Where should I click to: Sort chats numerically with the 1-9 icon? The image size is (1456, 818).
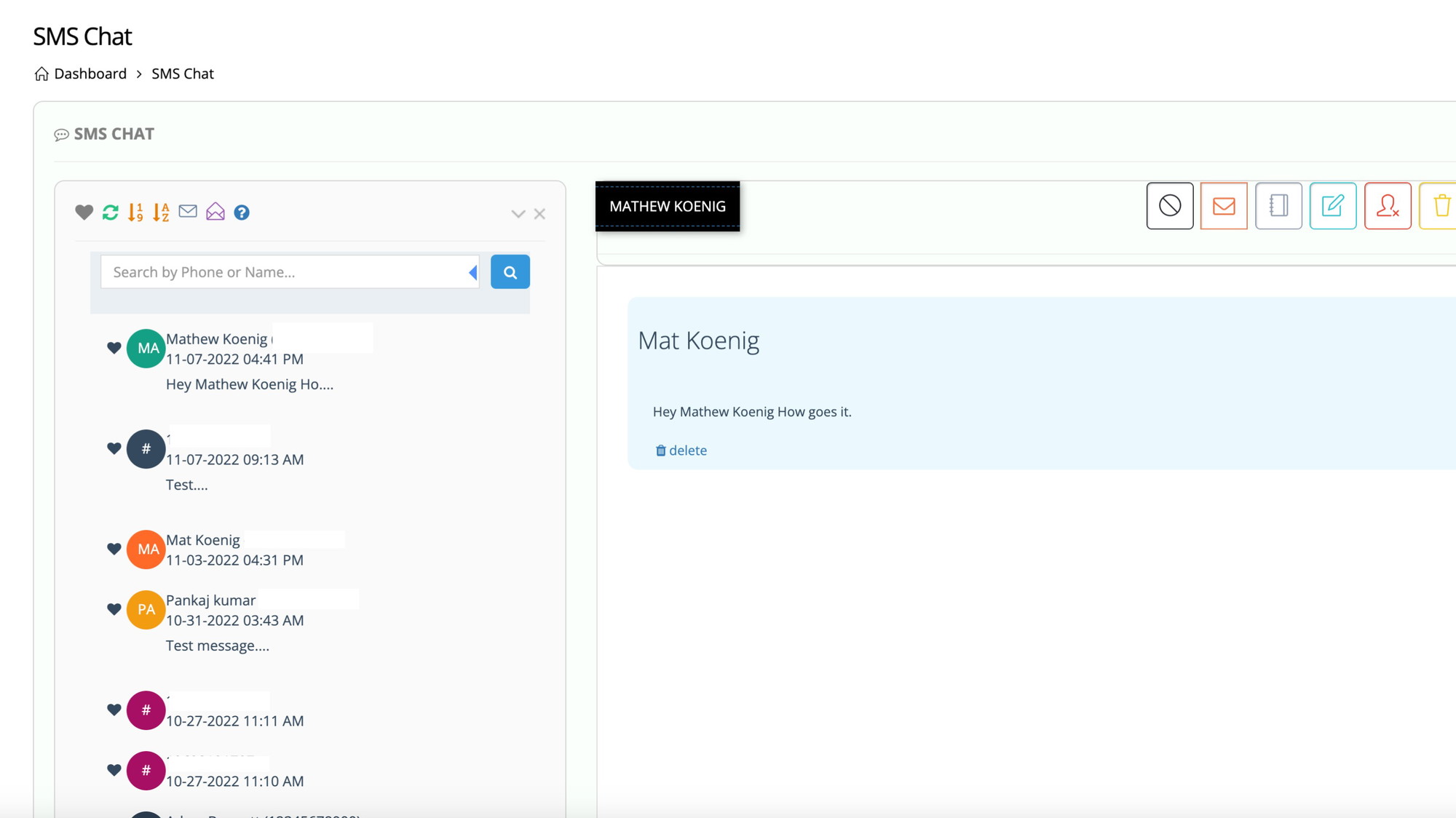click(135, 212)
